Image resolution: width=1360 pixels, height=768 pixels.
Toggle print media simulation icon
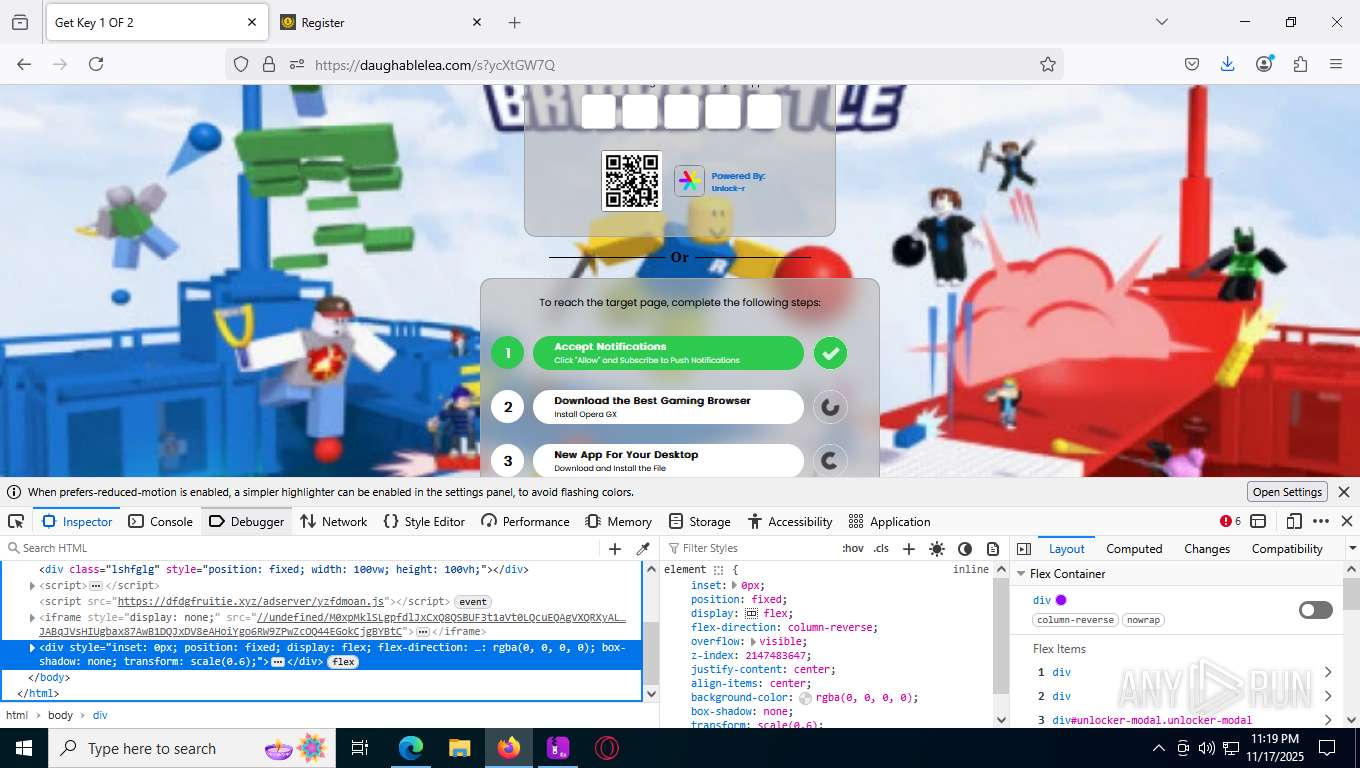[x=993, y=548]
